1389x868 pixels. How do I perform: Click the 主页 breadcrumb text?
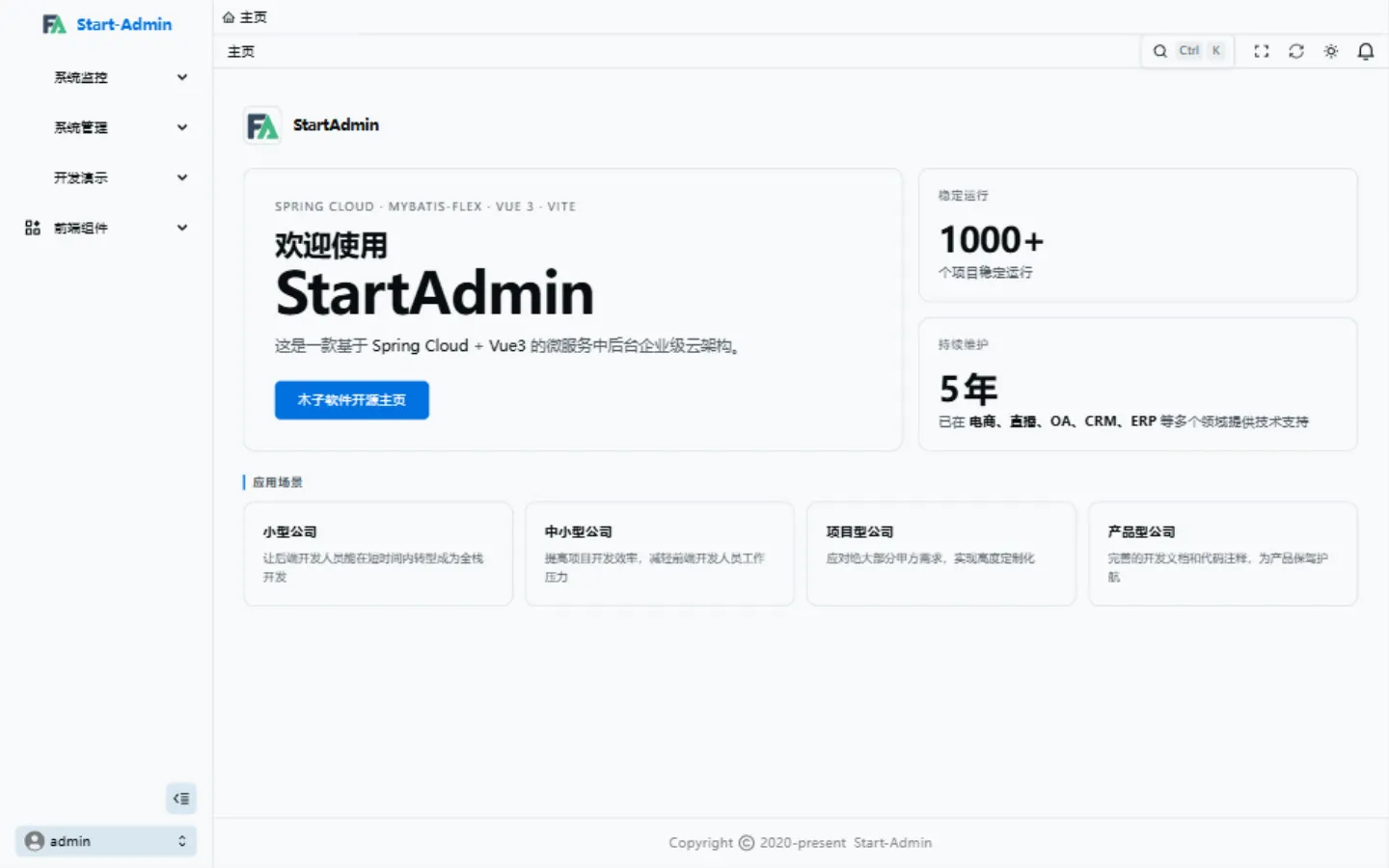254,17
